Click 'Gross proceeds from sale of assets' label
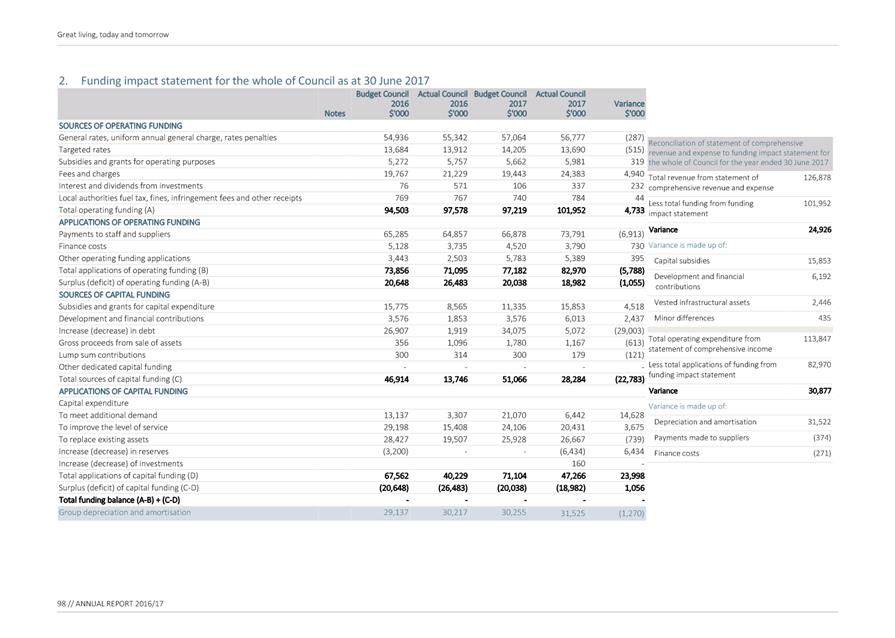Viewport: 895px width, 638px height. tap(120, 342)
